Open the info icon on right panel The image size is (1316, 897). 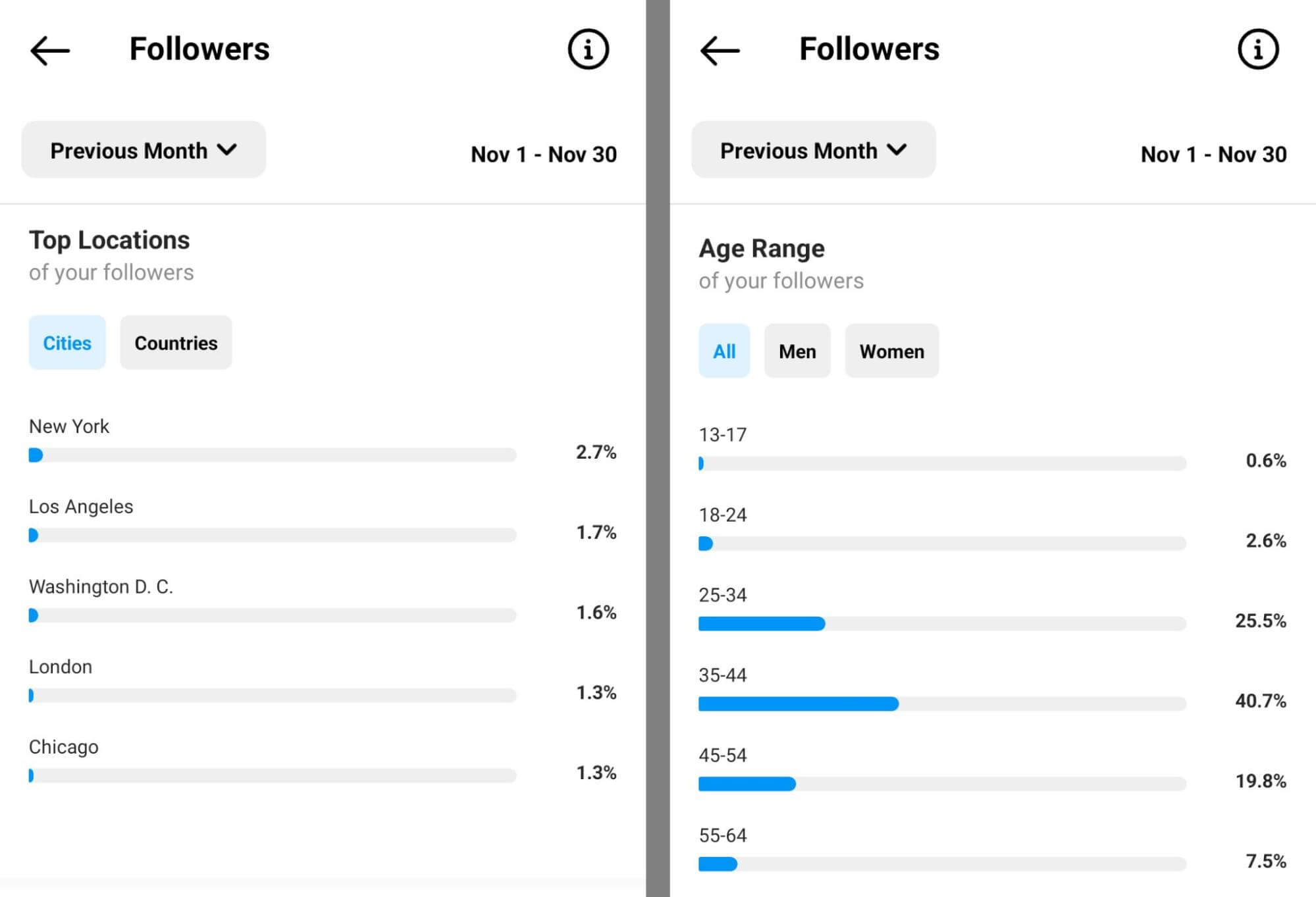click(1258, 50)
